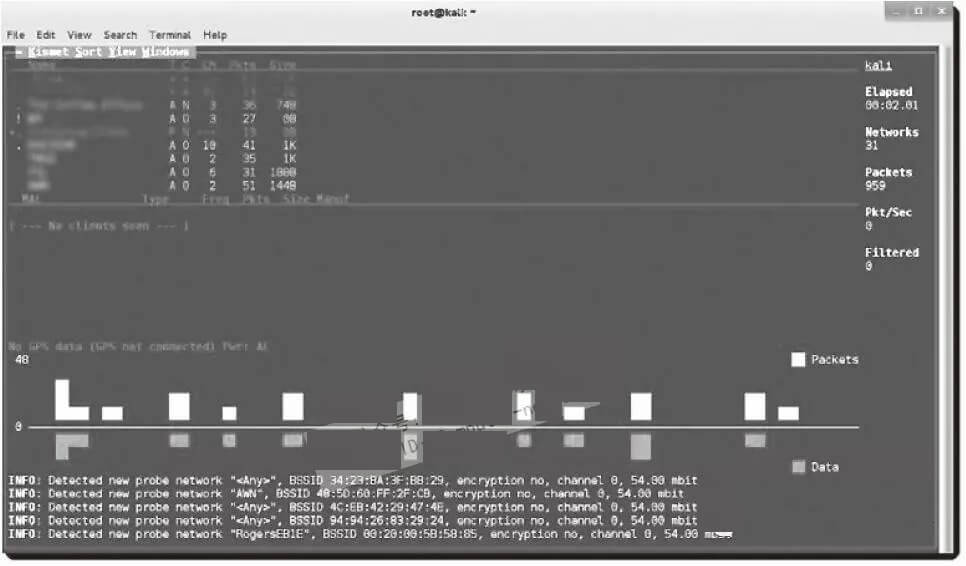
Task: Open the Search menu
Action: pos(120,35)
